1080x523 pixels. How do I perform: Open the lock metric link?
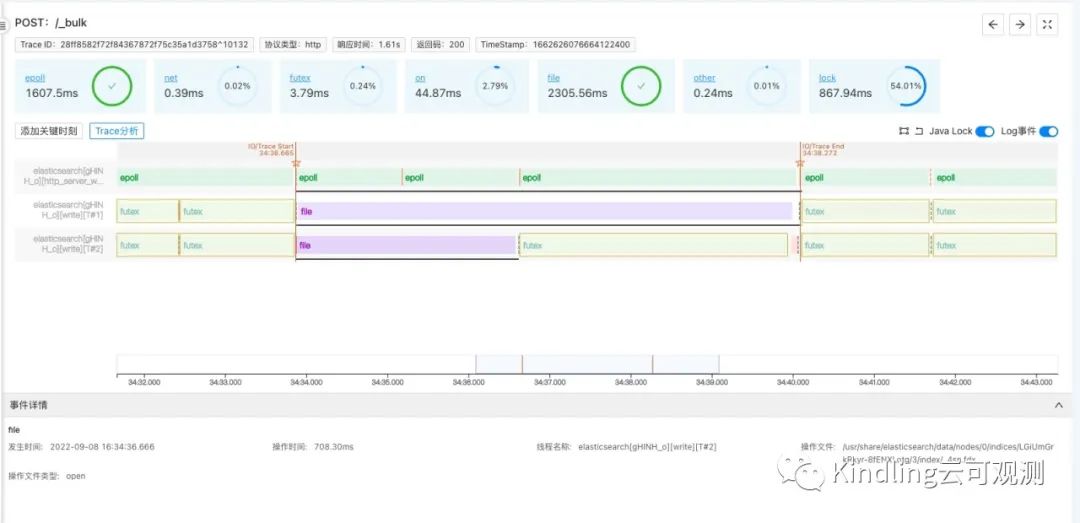click(x=827, y=78)
